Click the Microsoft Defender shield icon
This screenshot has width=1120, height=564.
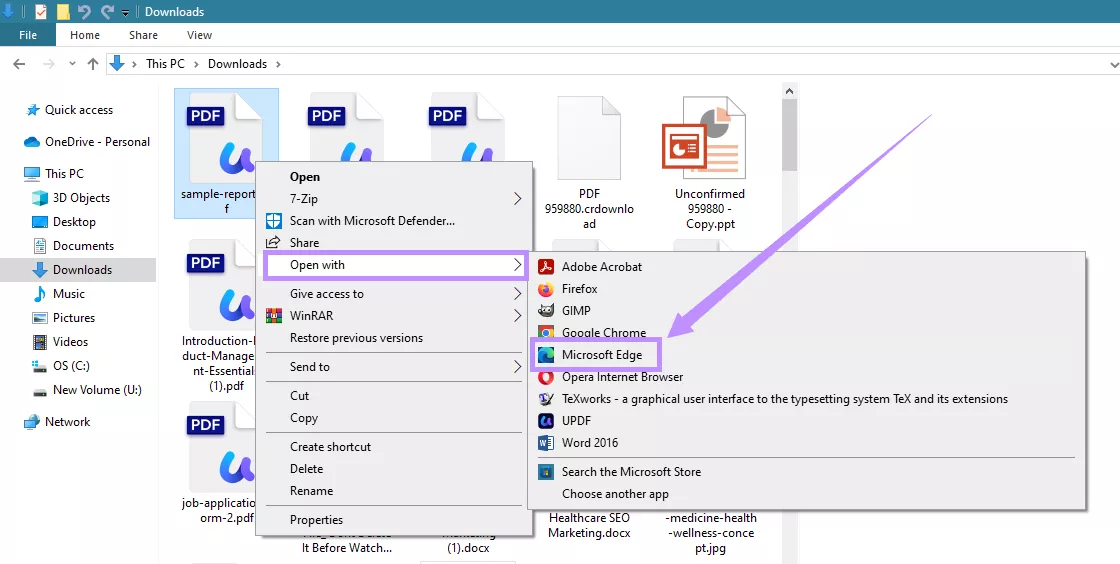(x=274, y=221)
